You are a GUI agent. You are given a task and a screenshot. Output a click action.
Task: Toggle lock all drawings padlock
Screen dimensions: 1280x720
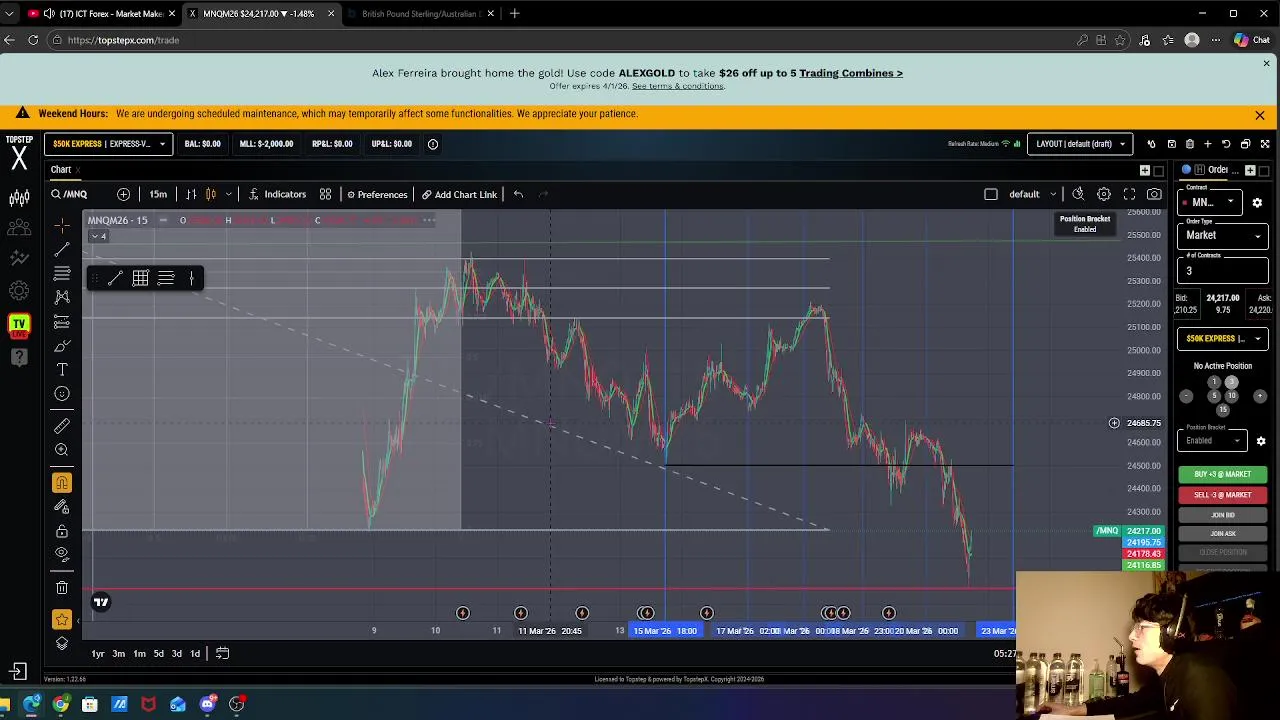62,531
